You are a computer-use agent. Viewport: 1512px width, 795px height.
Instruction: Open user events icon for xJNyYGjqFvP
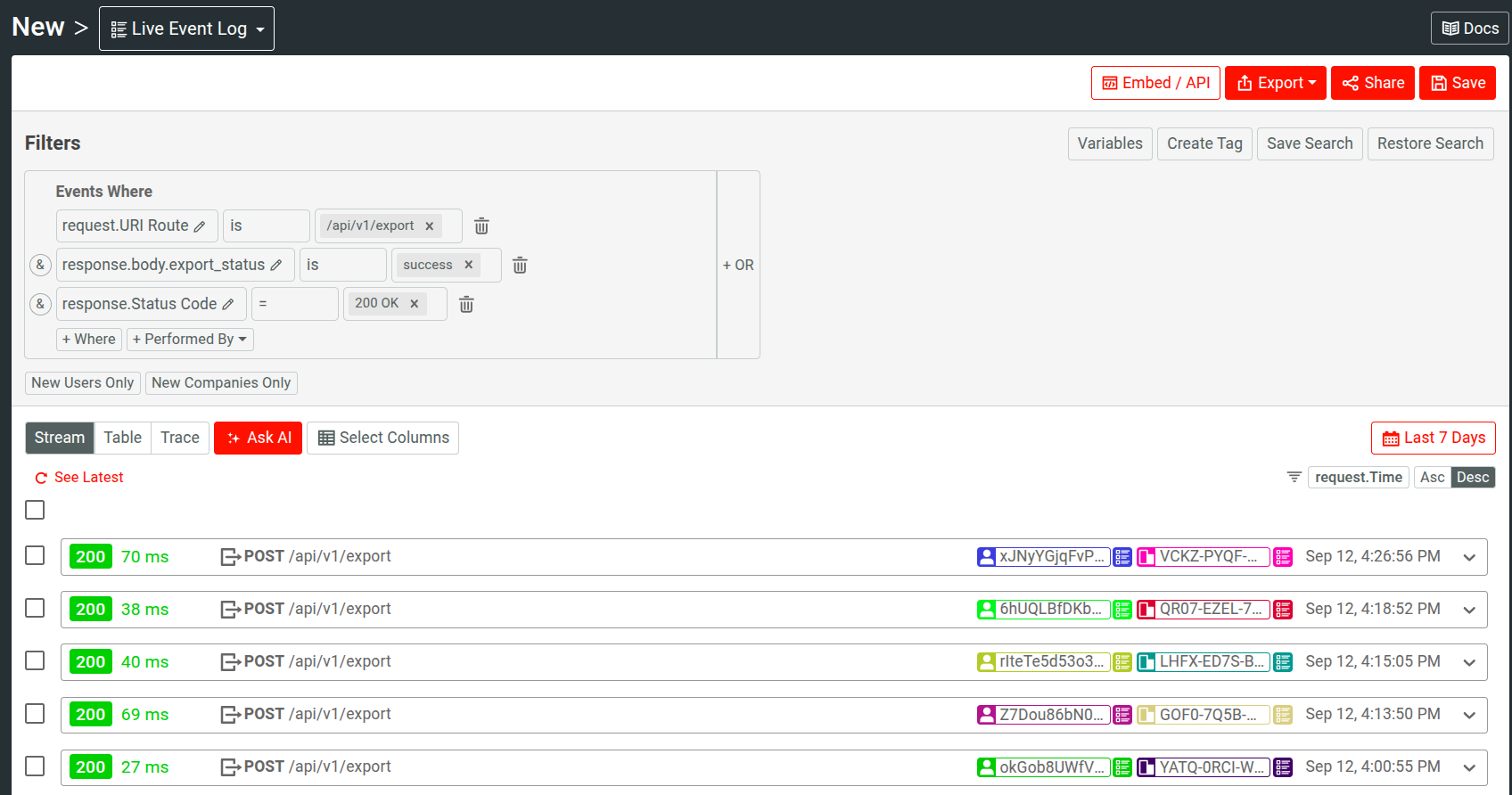[x=1122, y=557]
